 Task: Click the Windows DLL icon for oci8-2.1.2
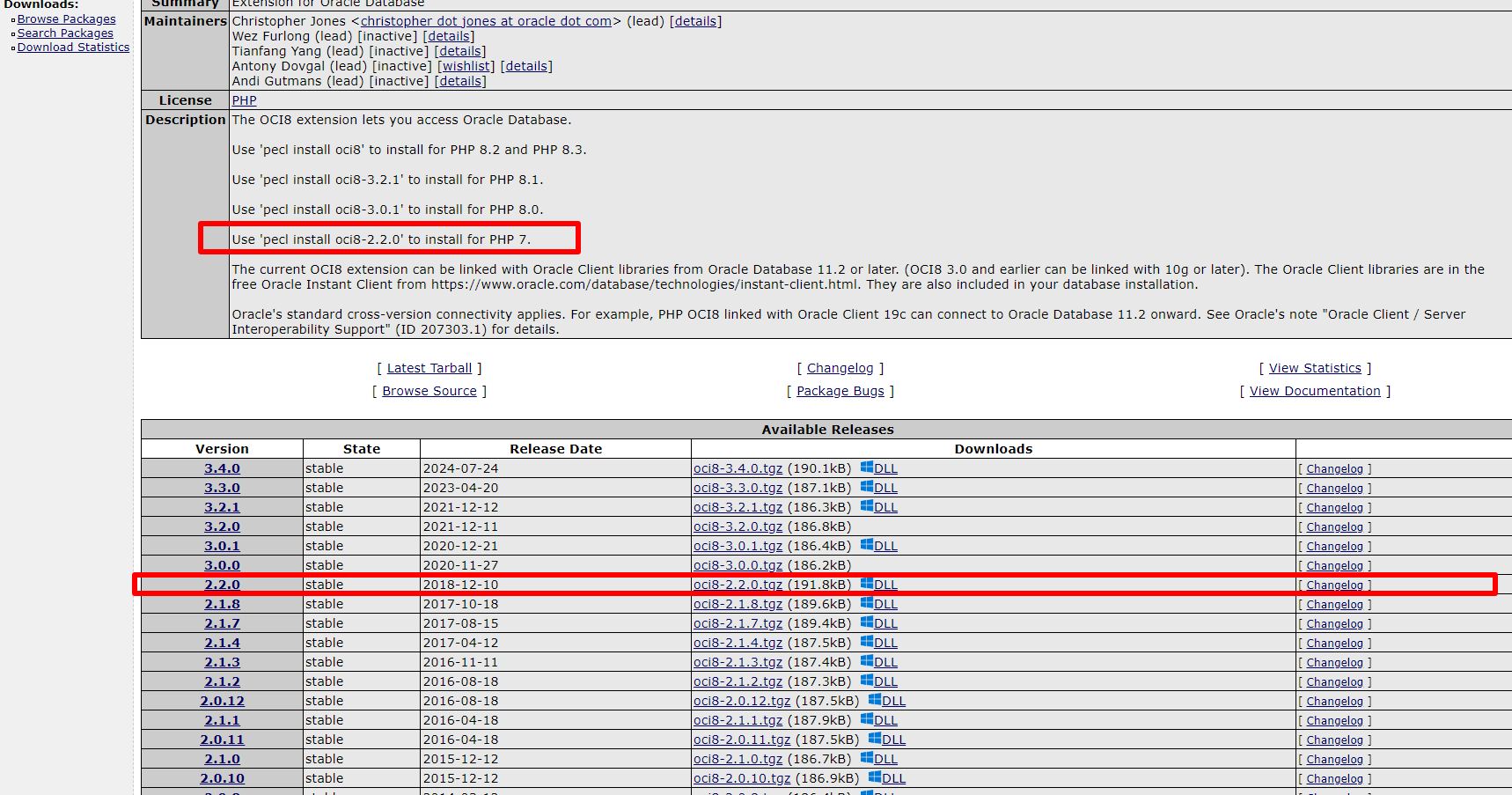(x=867, y=681)
